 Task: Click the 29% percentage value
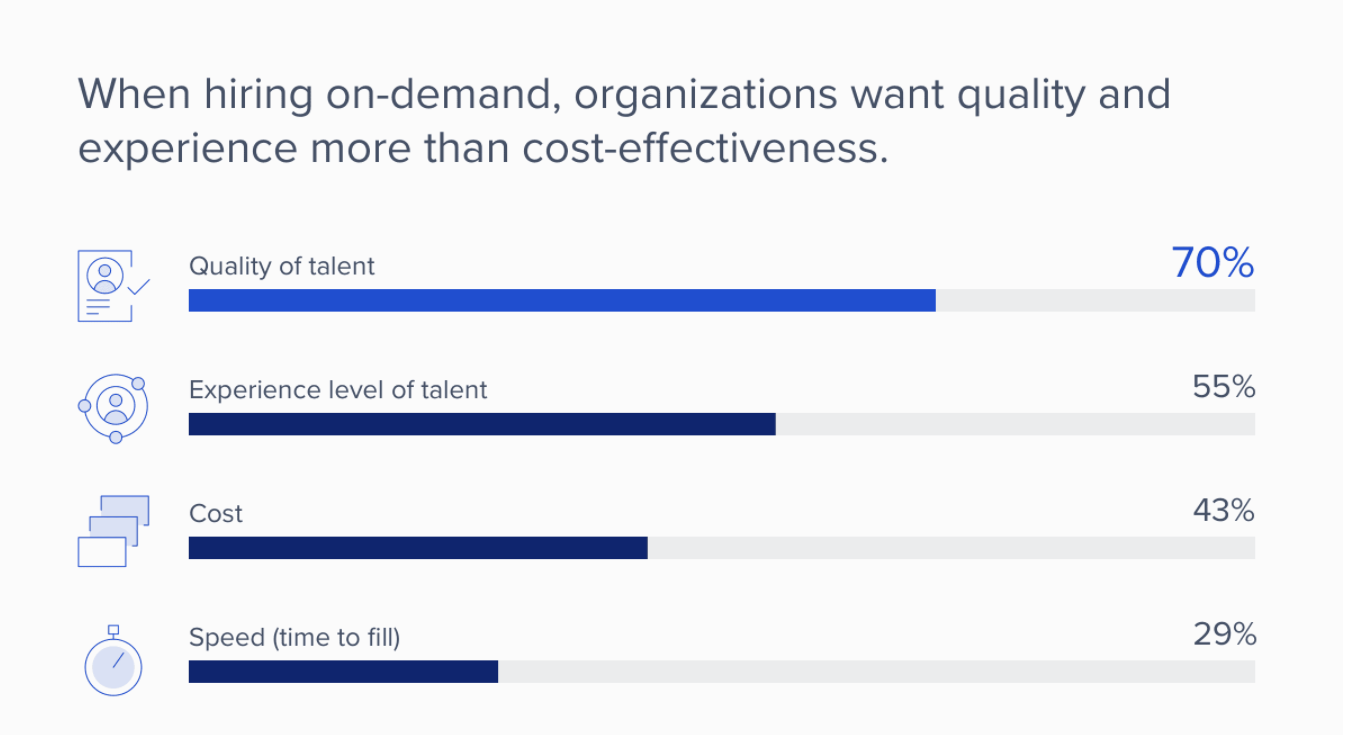1224,635
